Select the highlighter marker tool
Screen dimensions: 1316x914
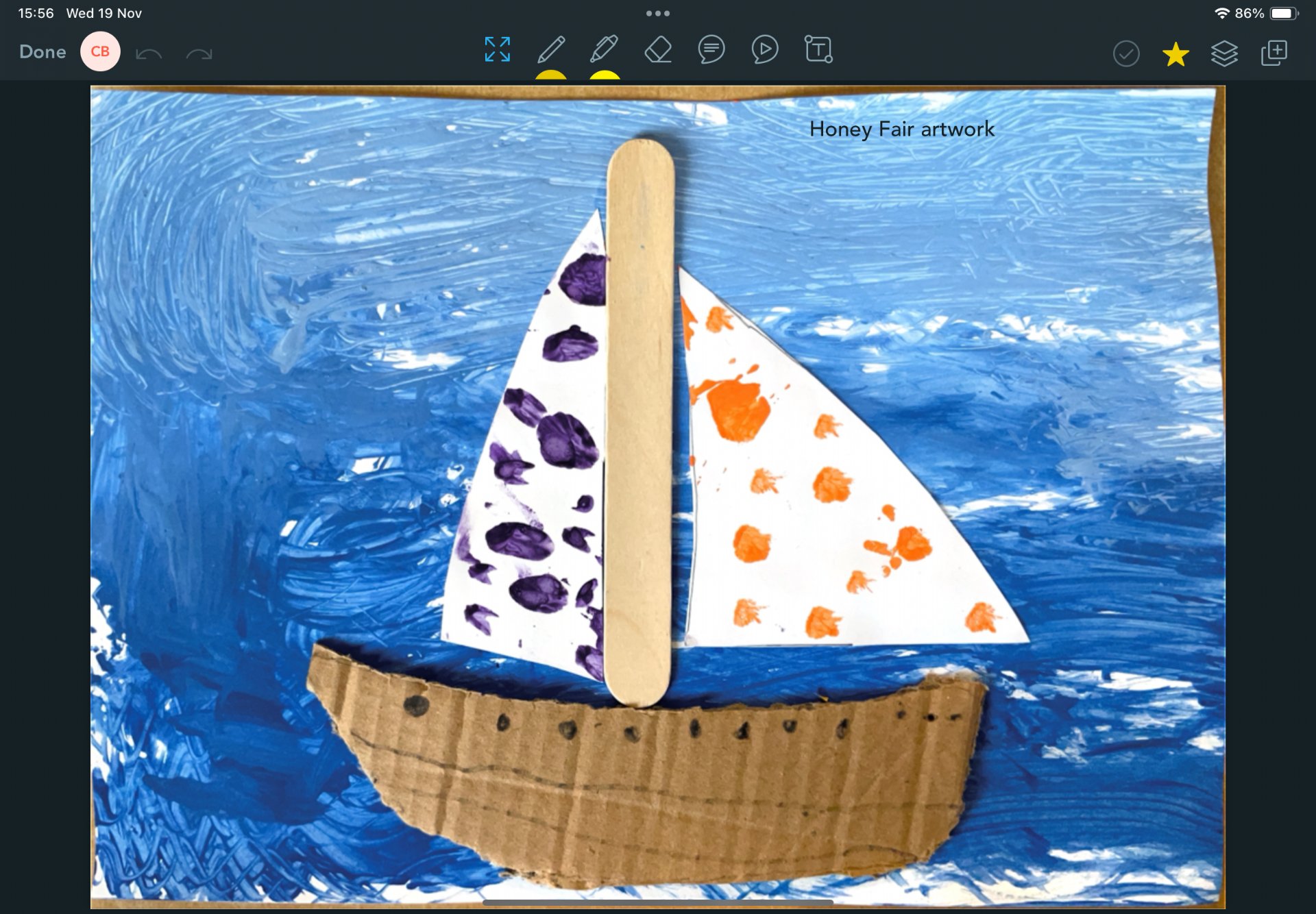pos(604,50)
